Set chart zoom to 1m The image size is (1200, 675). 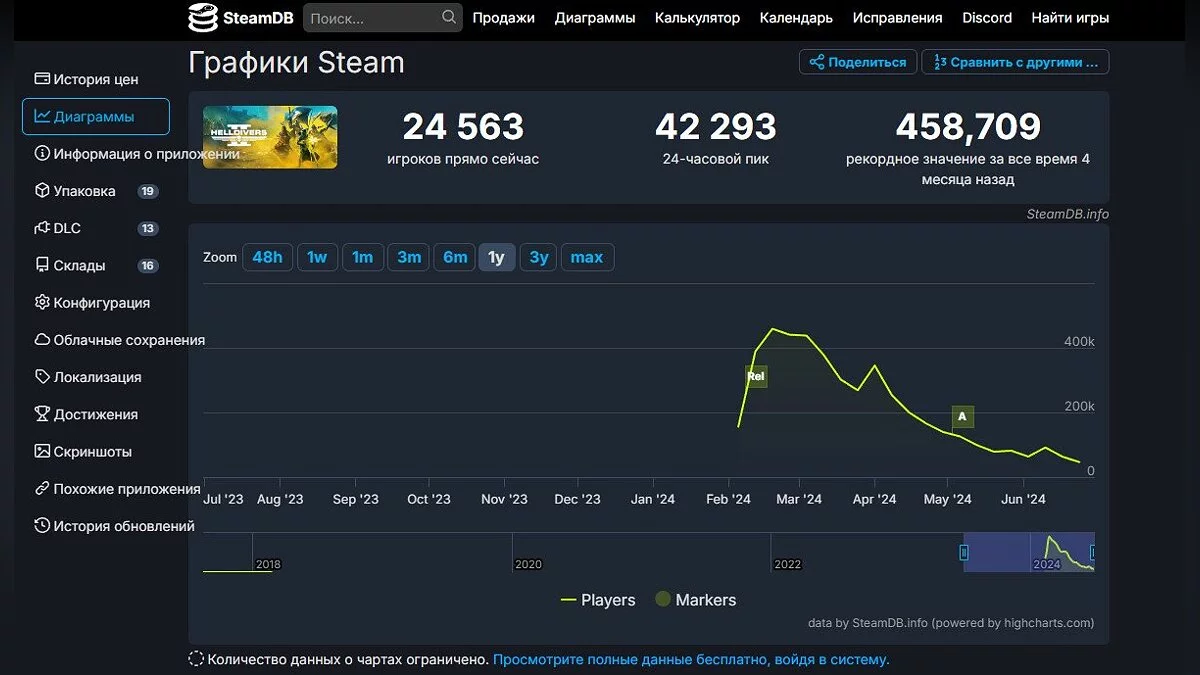click(363, 257)
